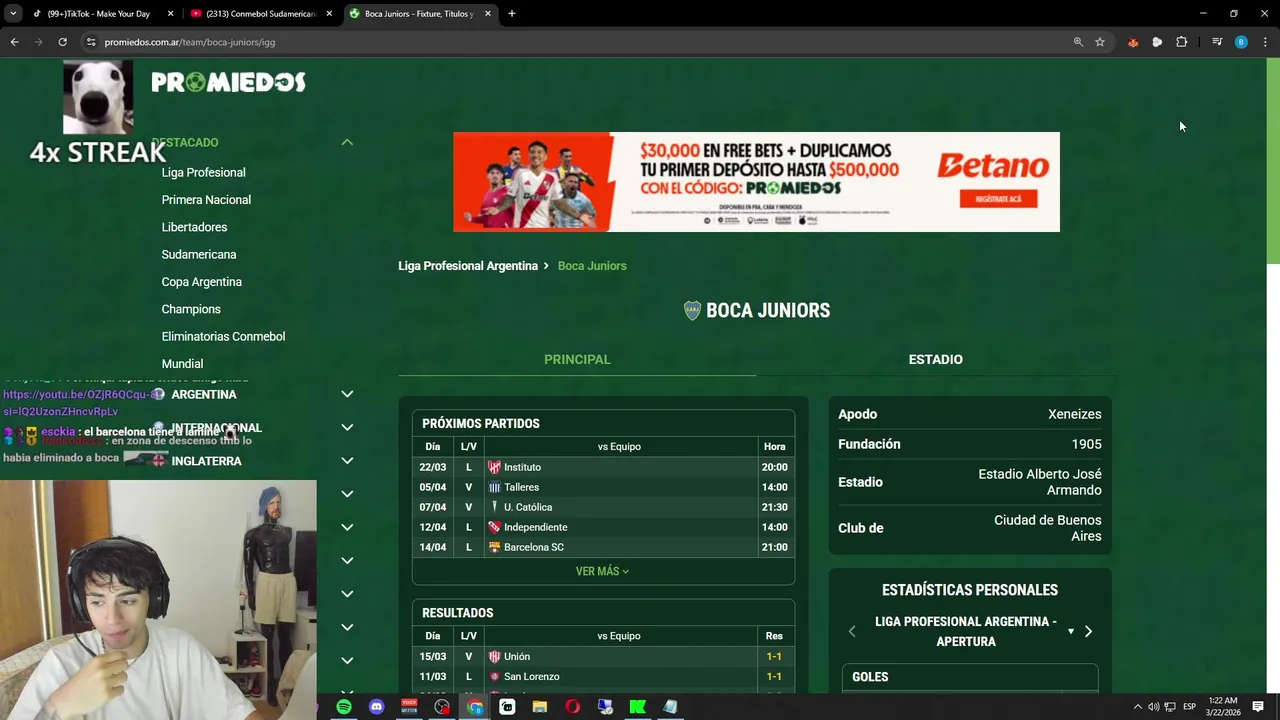
Task: Open File Explorer from the taskbar
Action: pyautogui.click(x=540, y=707)
